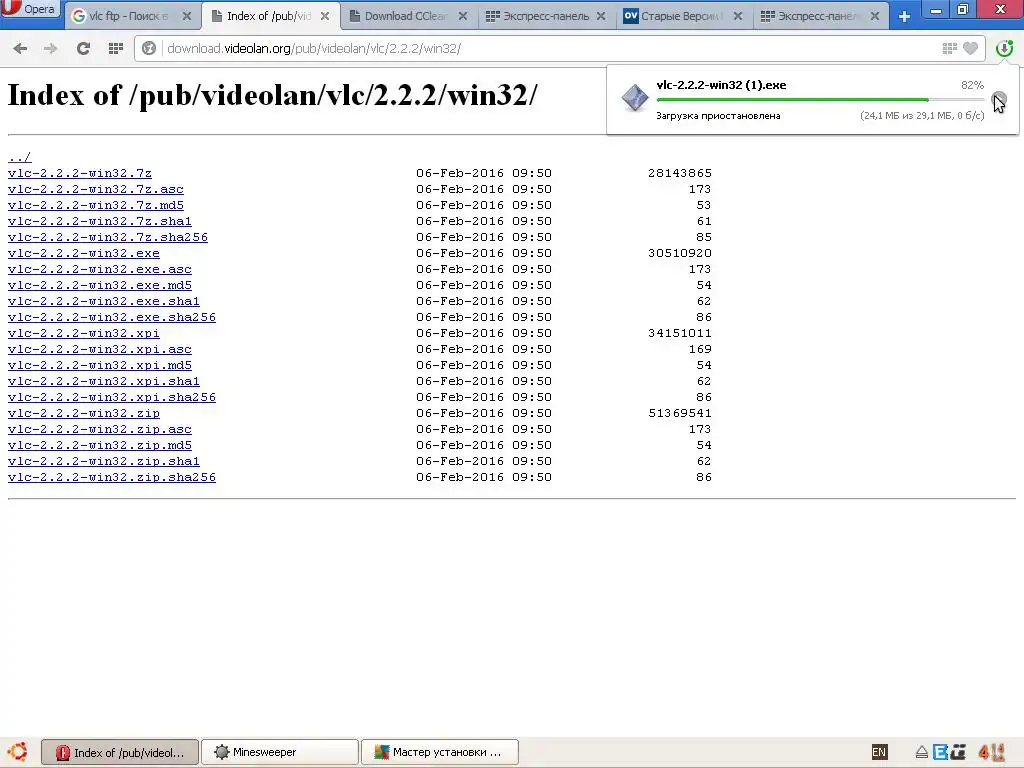Open vlc-2.2.2-win32.zip.sha1 link
Screen dimensions: 1024x768
(104, 461)
